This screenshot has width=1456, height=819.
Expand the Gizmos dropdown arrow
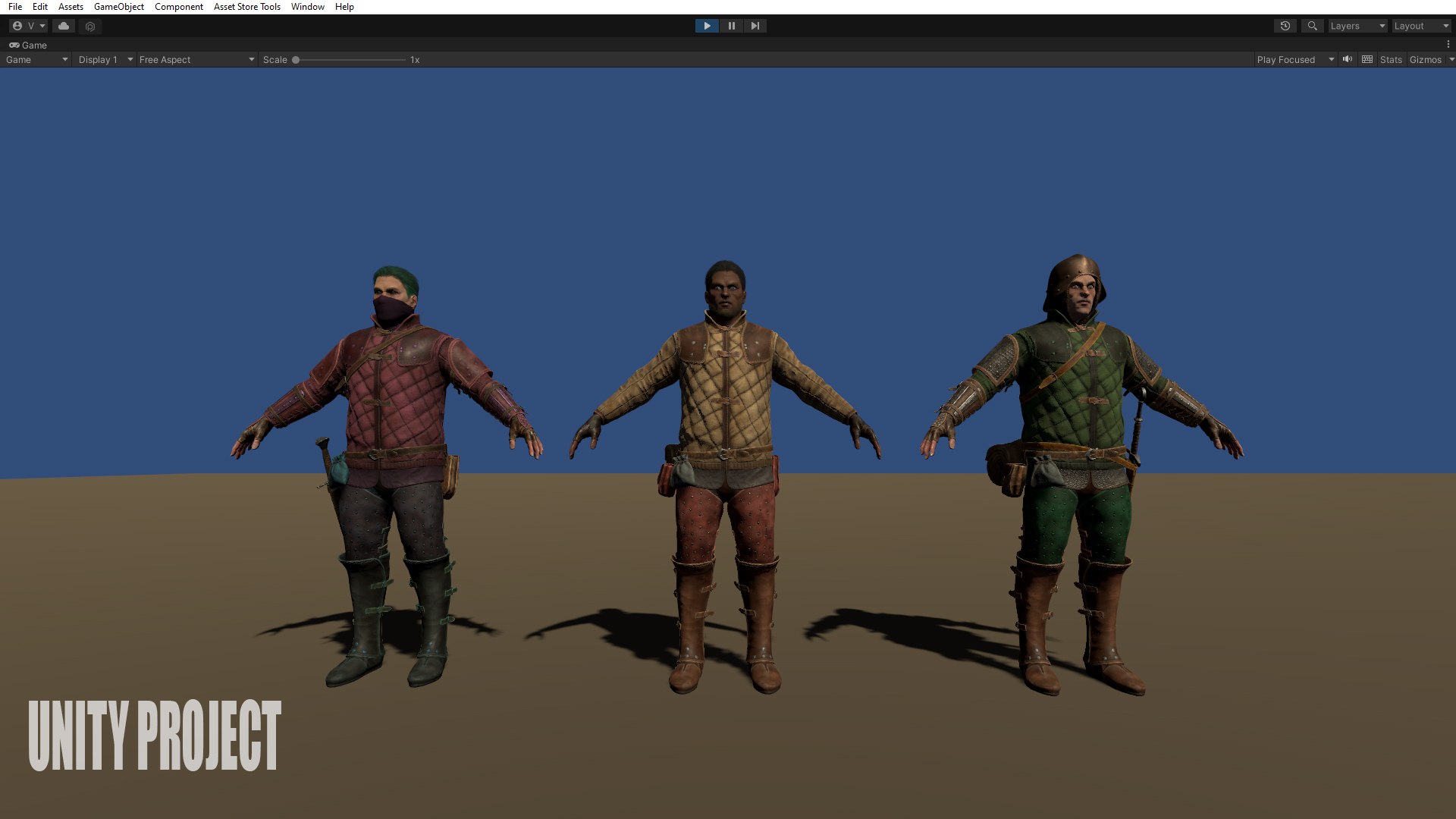[1451, 59]
